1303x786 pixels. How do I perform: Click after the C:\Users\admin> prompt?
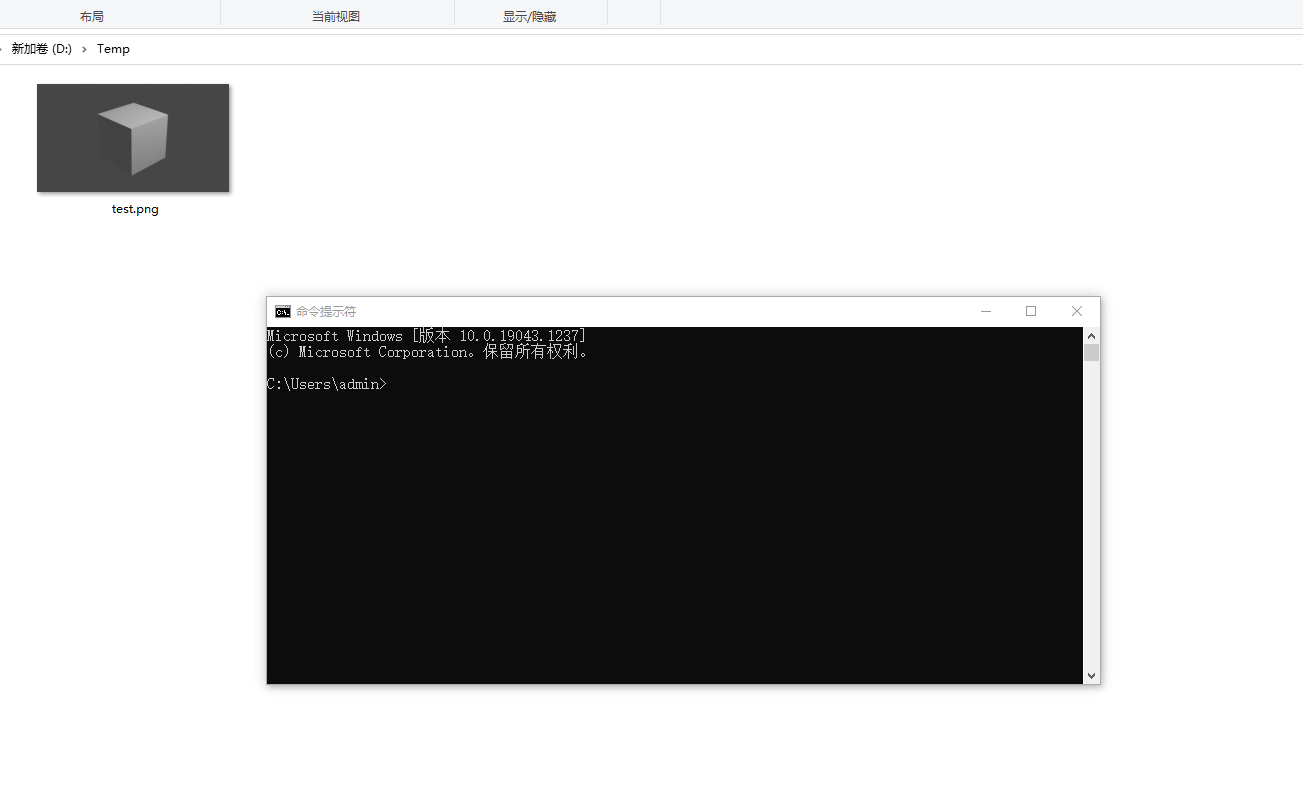[x=393, y=383]
